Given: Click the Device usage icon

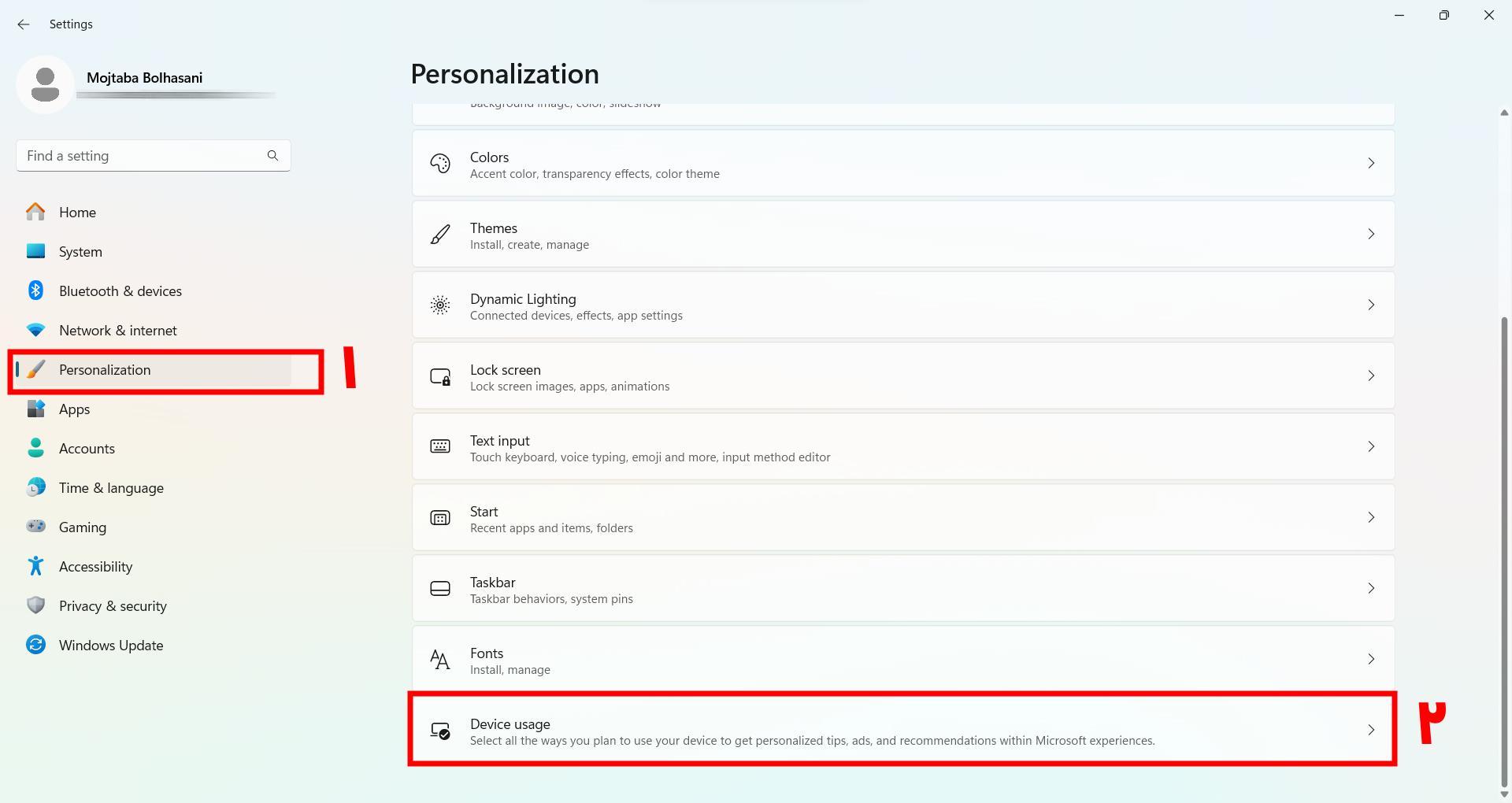Looking at the screenshot, I should pos(440,731).
